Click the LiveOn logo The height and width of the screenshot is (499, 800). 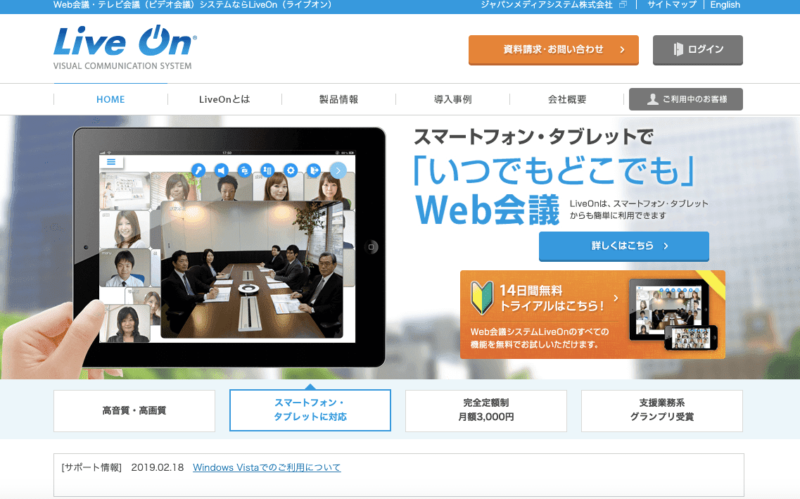124,47
